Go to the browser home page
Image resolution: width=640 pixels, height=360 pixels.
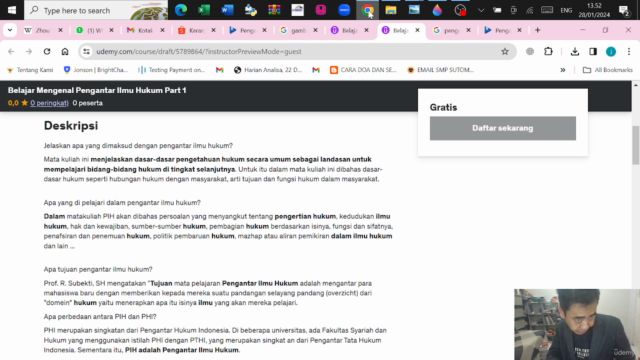coord(65,51)
